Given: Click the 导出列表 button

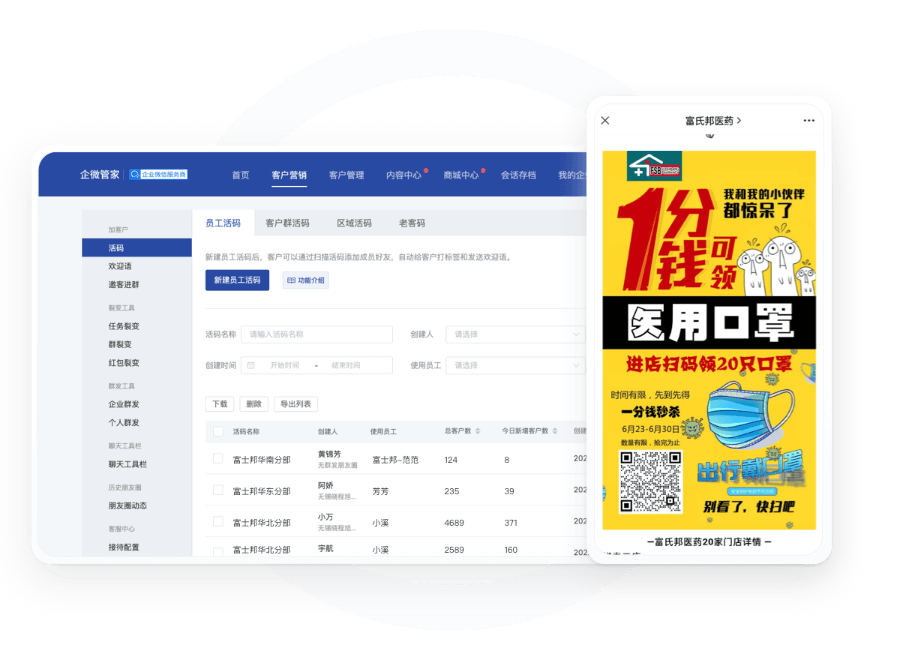Looking at the screenshot, I should point(296,404).
